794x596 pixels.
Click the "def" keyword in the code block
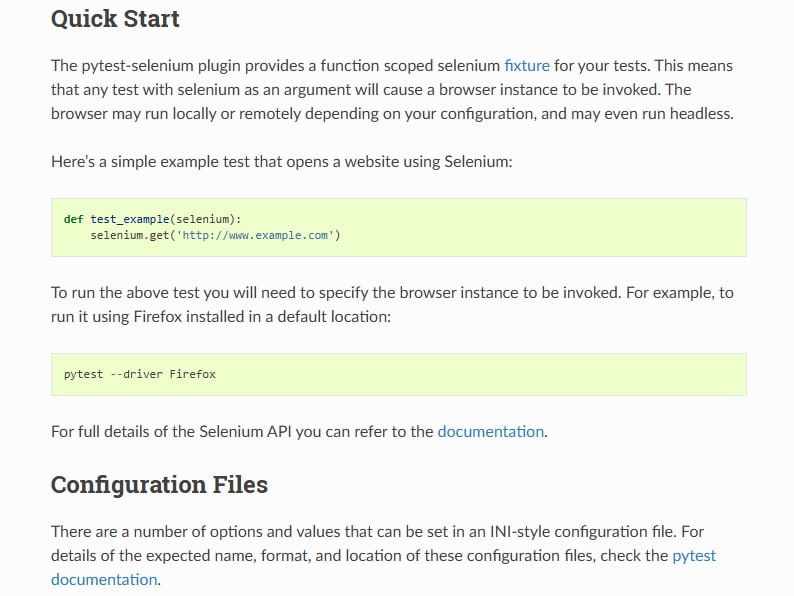coord(73,219)
